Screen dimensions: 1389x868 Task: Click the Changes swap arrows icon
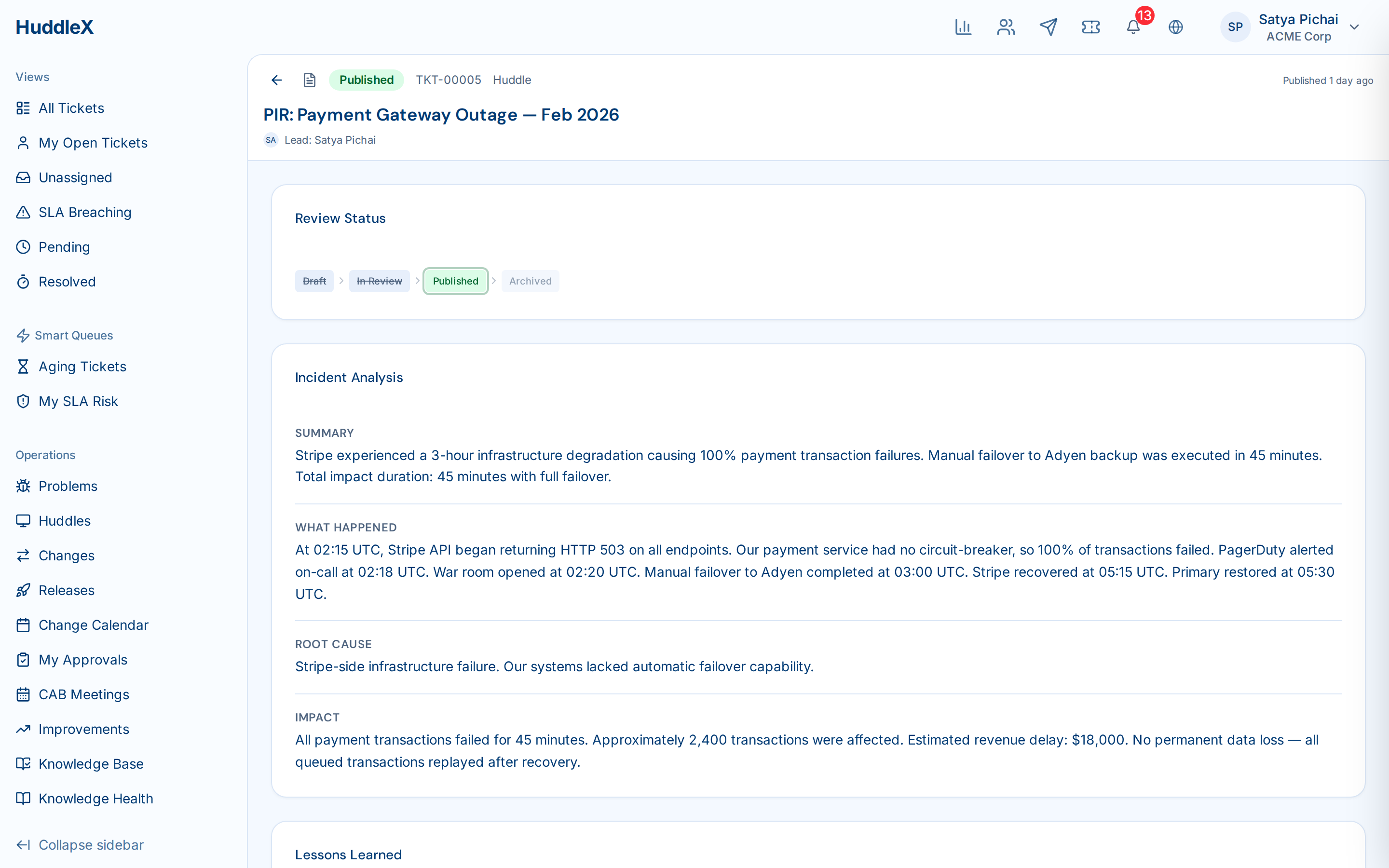coord(23,556)
